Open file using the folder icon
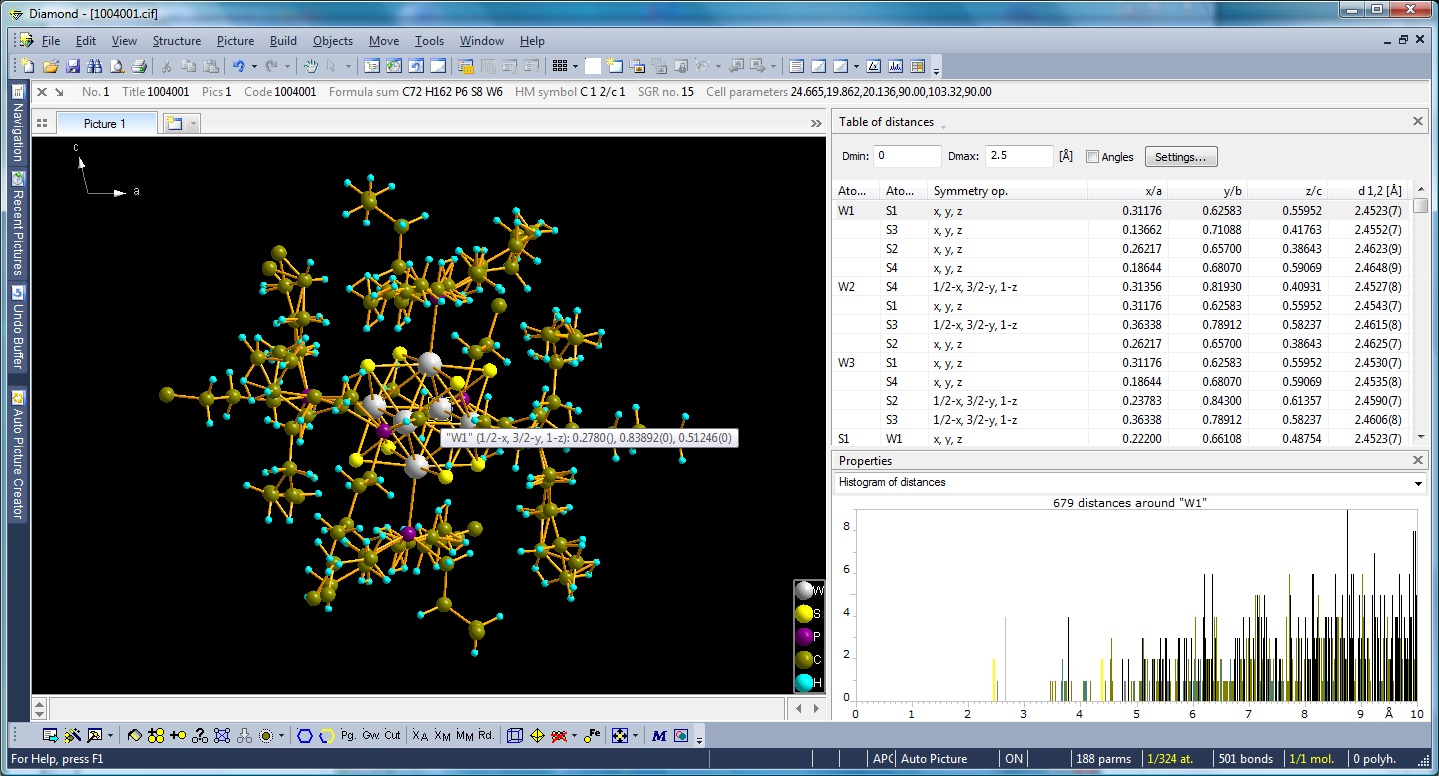 point(50,66)
